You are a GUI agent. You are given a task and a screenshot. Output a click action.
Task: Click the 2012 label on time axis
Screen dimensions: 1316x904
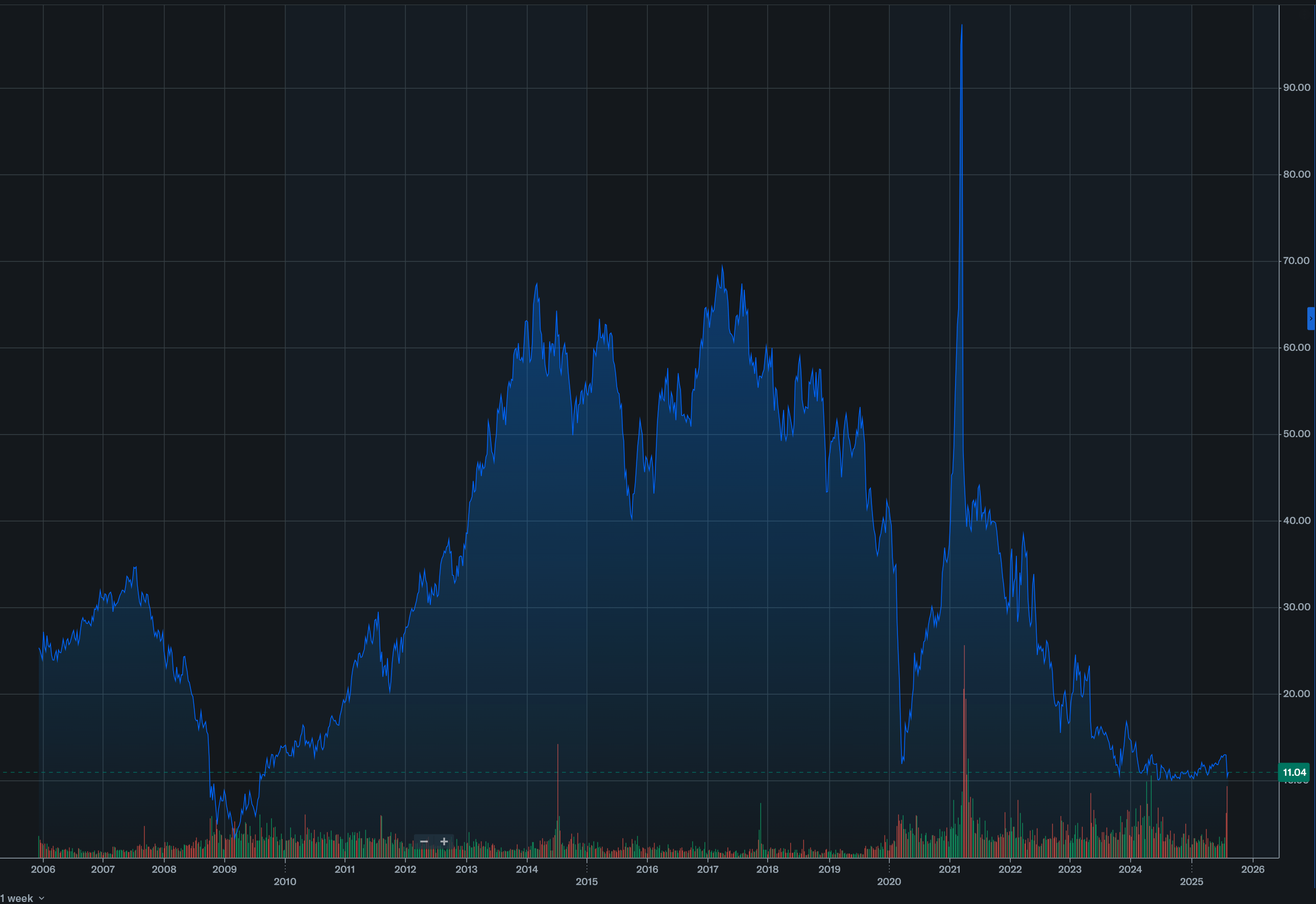tap(405, 869)
